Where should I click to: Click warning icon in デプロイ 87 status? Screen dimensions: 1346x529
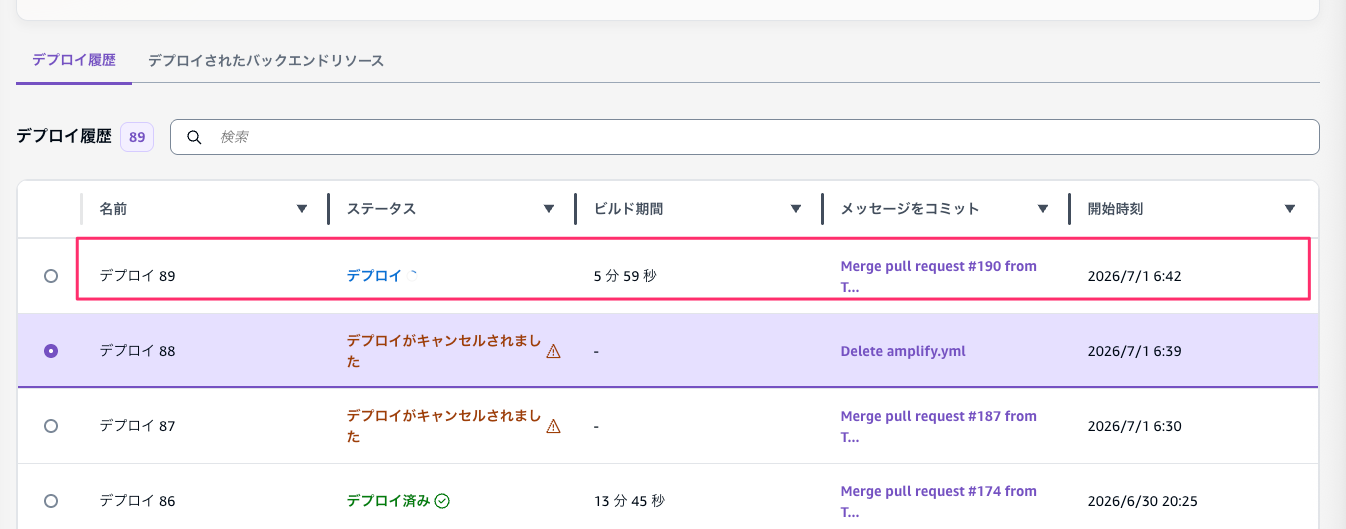coord(553,426)
